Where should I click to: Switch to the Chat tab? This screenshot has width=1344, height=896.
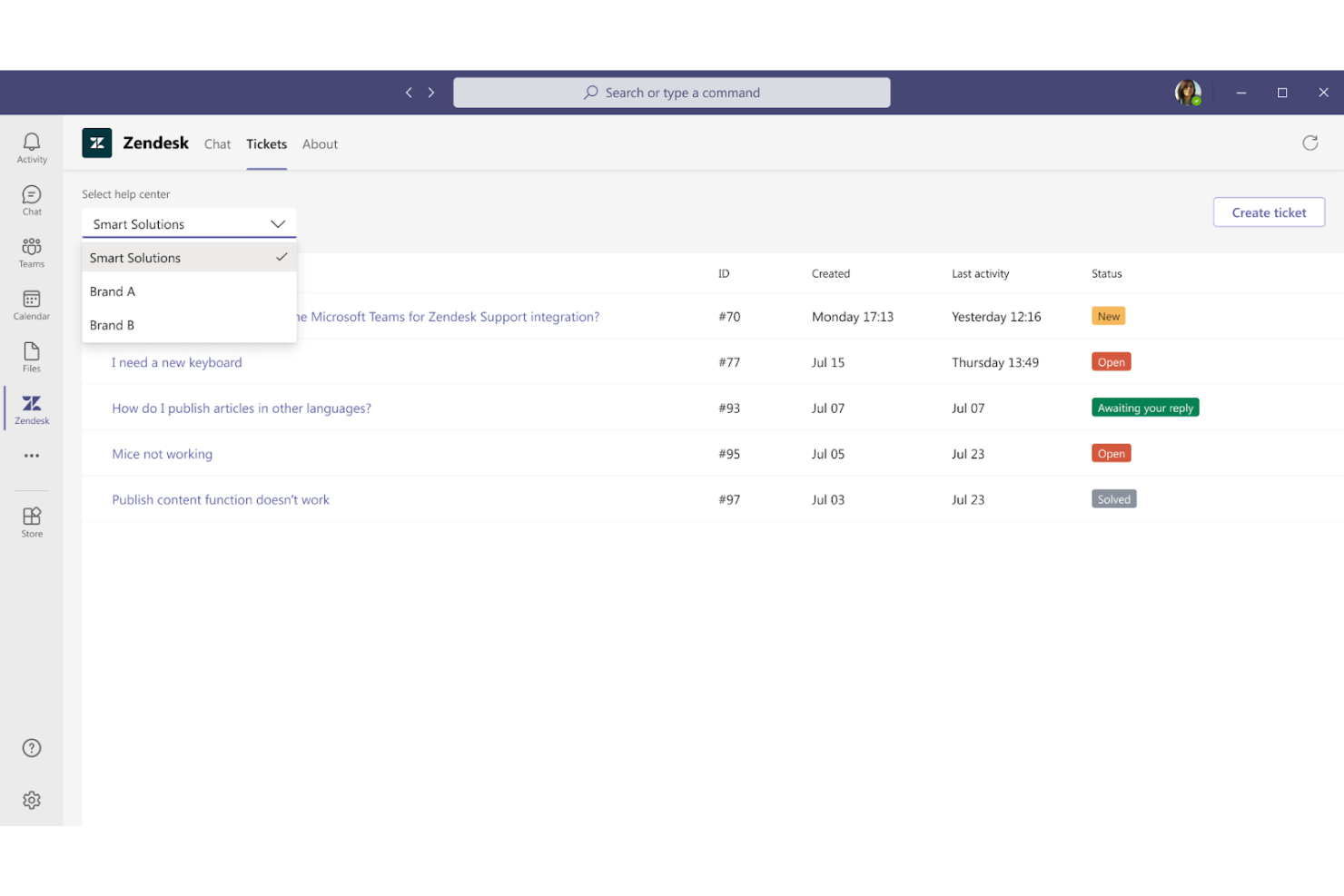pyautogui.click(x=217, y=143)
